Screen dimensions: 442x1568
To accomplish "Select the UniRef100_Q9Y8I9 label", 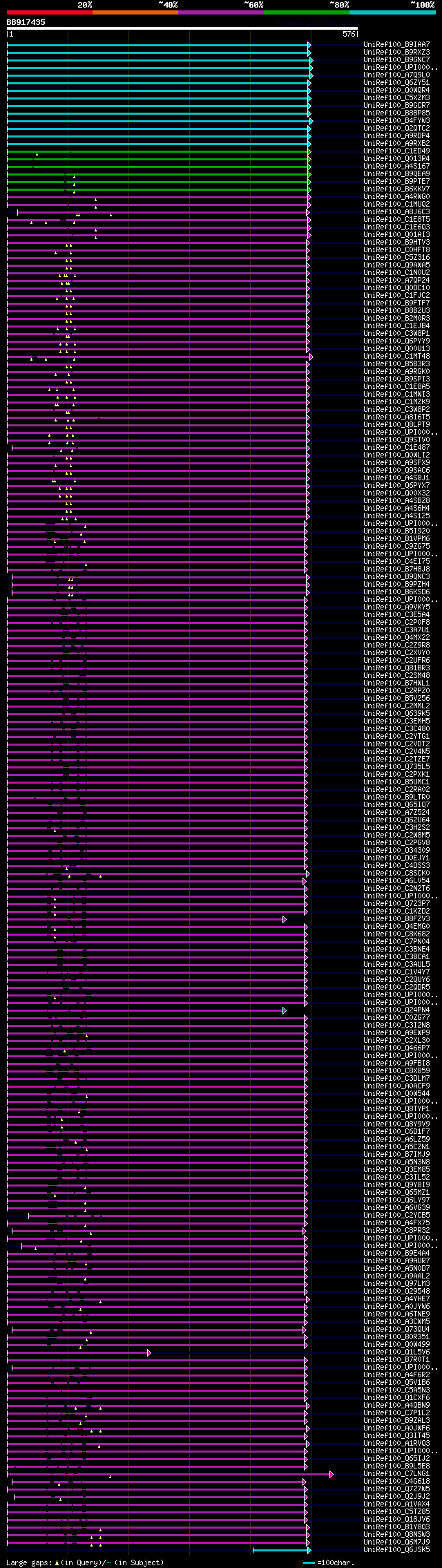I will click(396, 1184).
